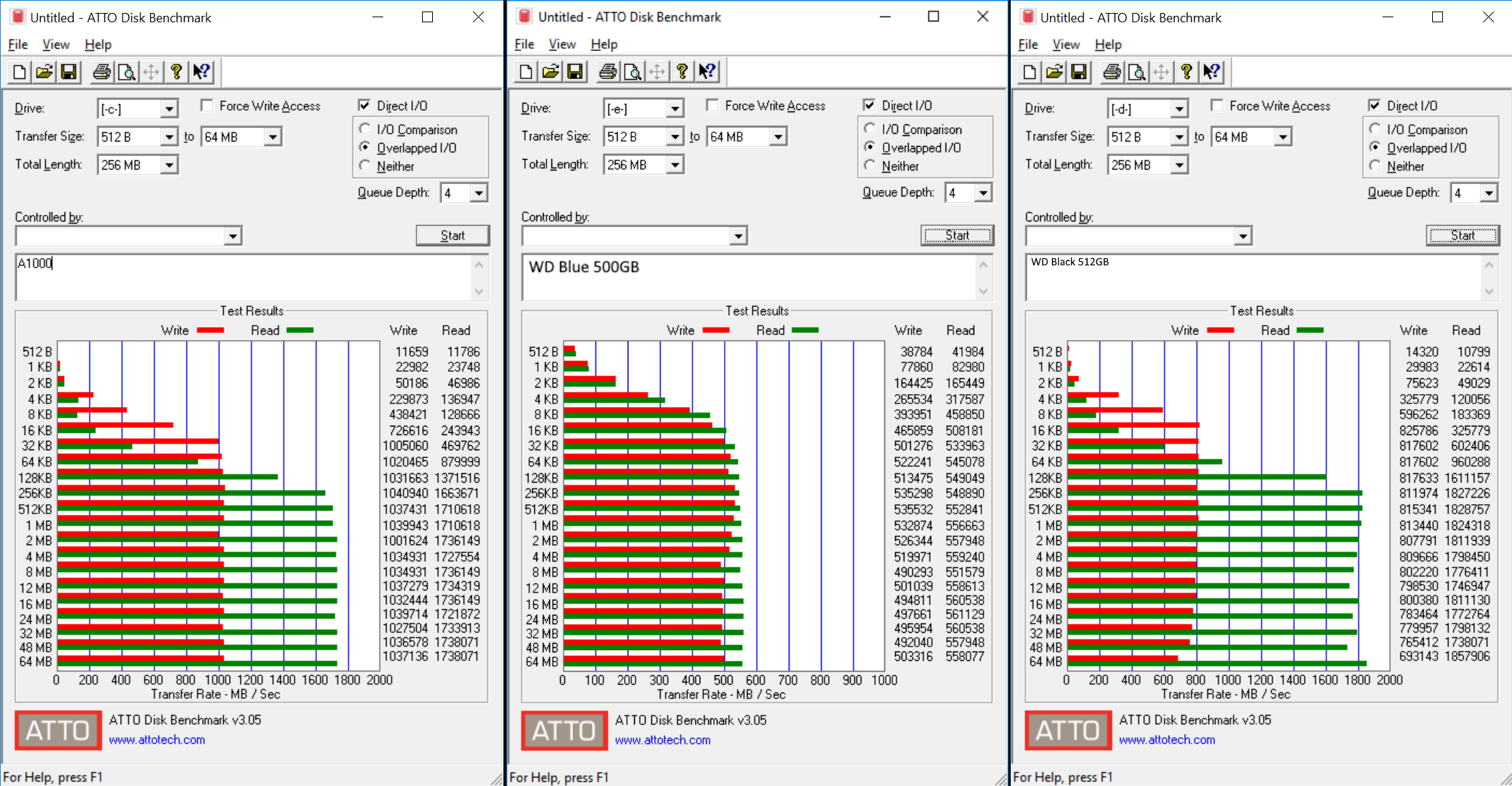1512x786 pixels.
Task: Enable Force Write Access for drive [-c-]
Action: tap(207, 106)
